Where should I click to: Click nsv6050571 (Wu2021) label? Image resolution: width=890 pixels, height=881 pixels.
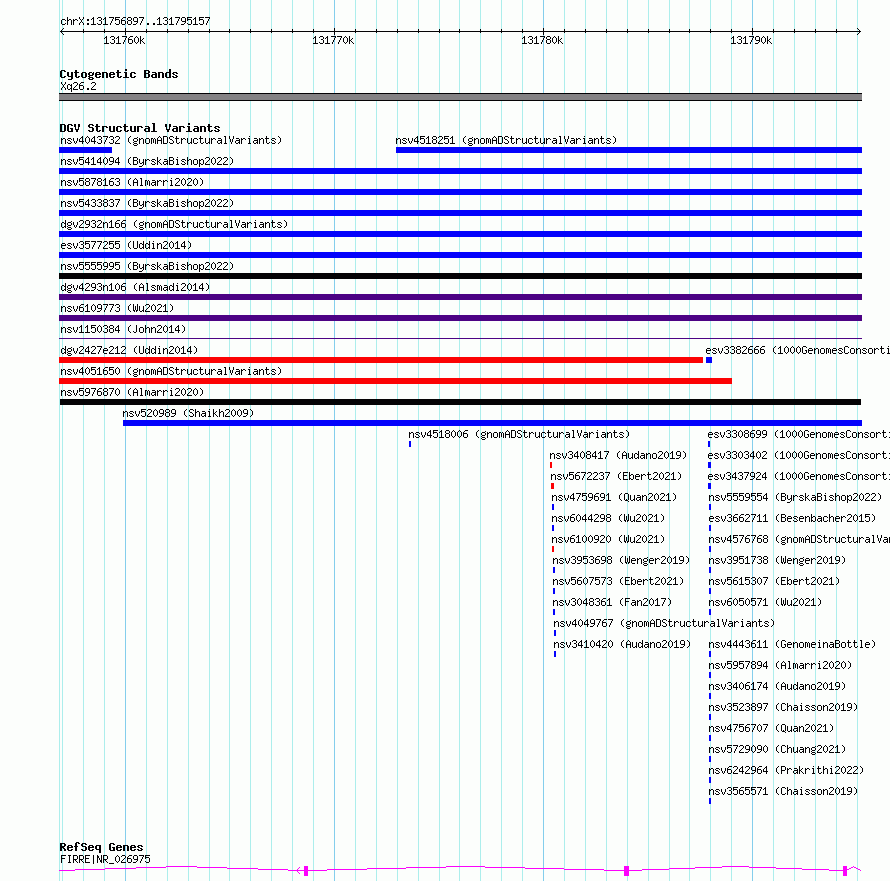pyautogui.click(x=765, y=602)
